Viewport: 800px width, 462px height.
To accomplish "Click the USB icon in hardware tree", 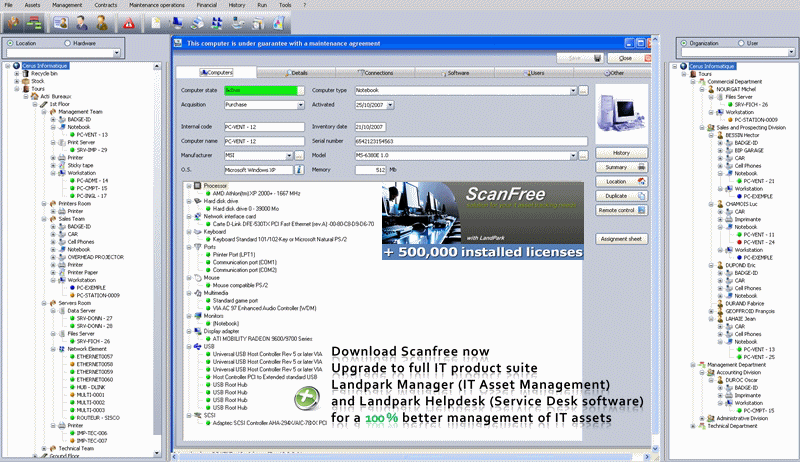I will 197,346.
